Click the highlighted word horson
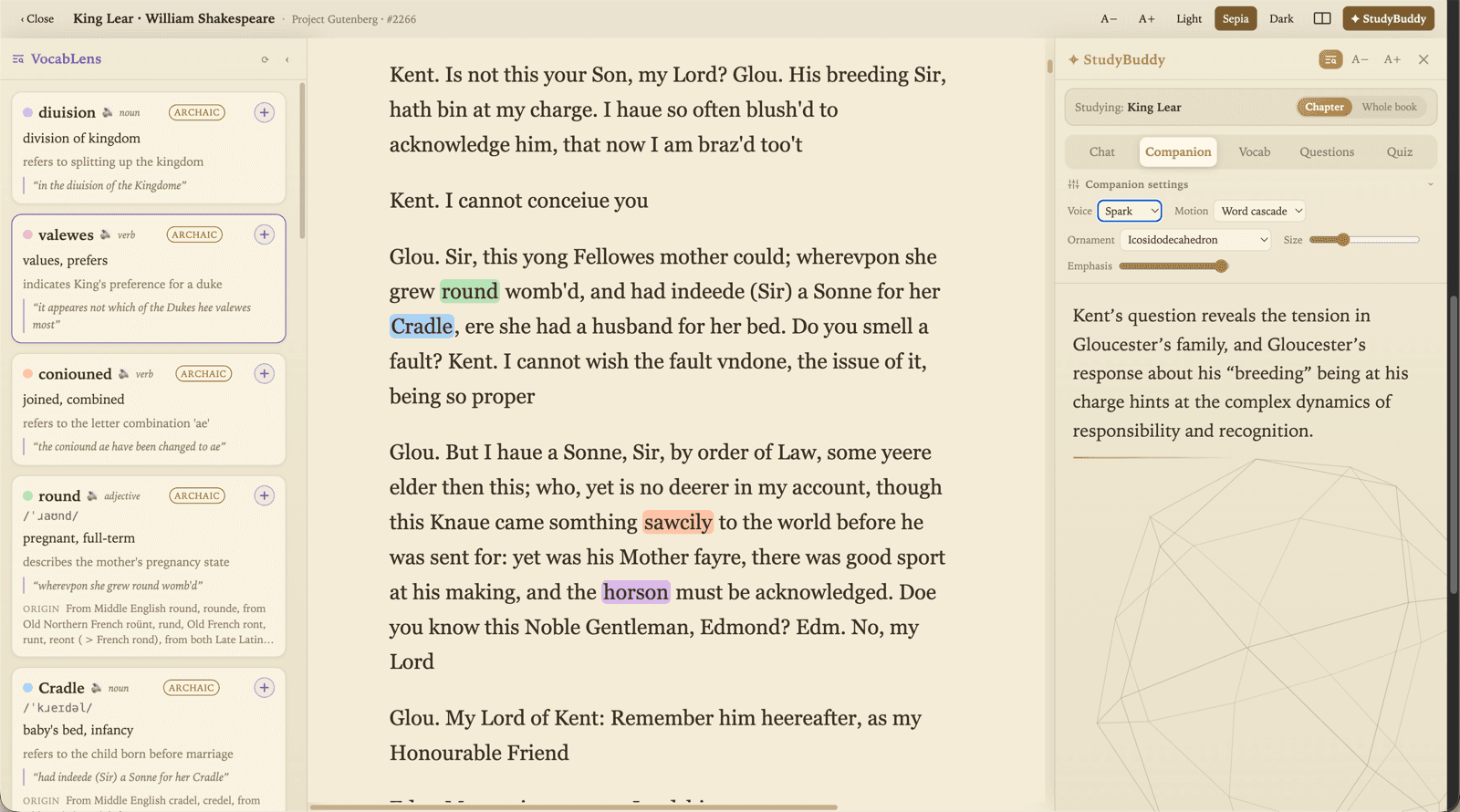This screenshot has height=812, width=1460. point(636,592)
